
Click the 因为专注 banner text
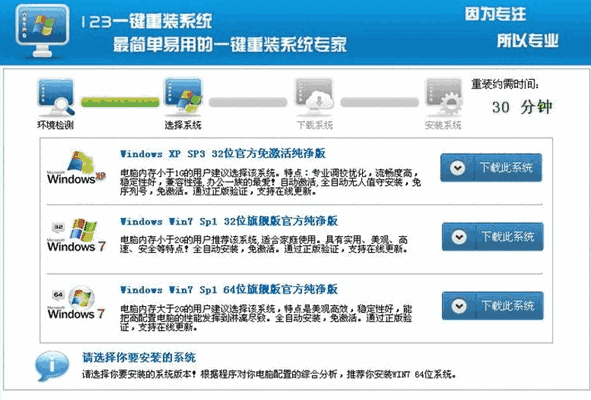495,14
